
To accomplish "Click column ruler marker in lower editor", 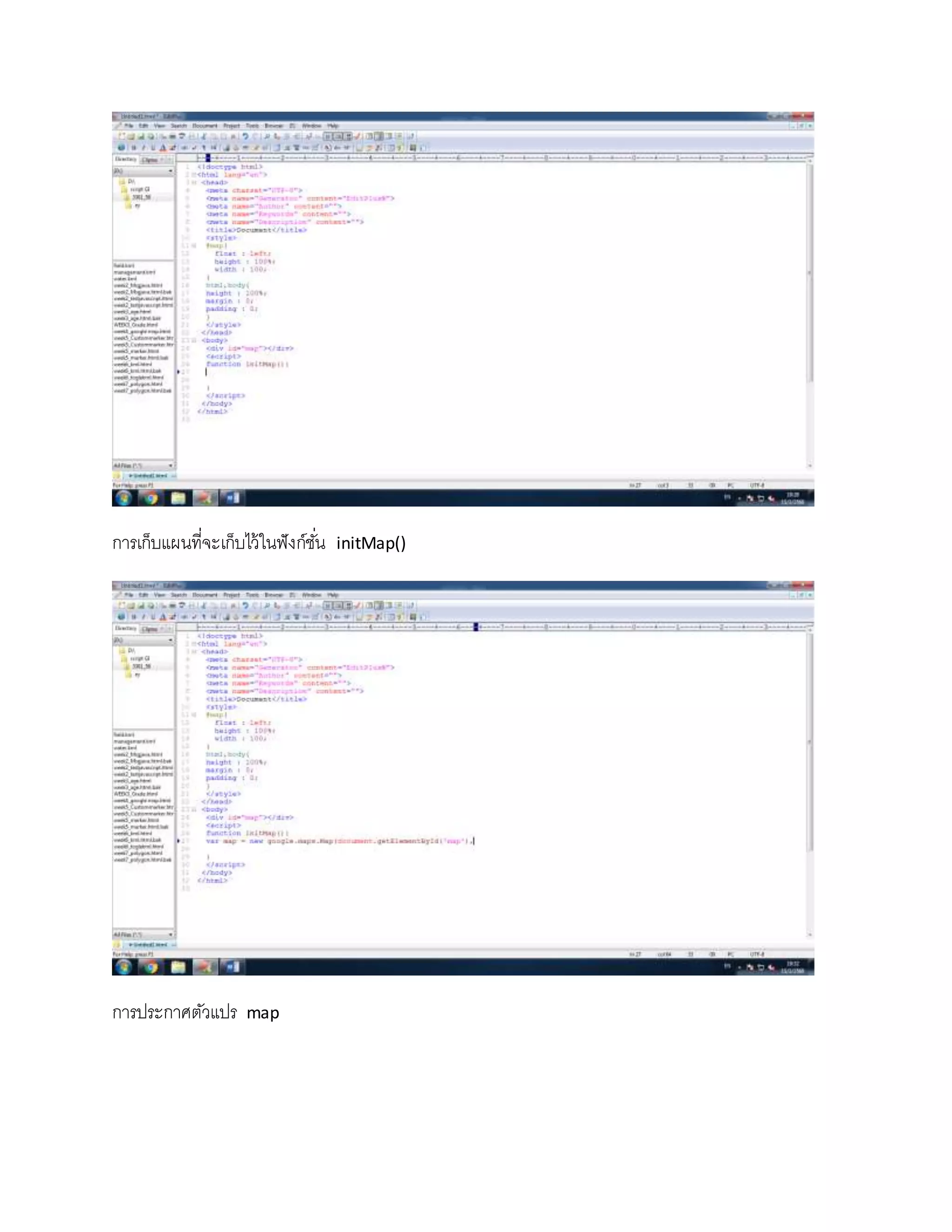I will click(x=476, y=627).
